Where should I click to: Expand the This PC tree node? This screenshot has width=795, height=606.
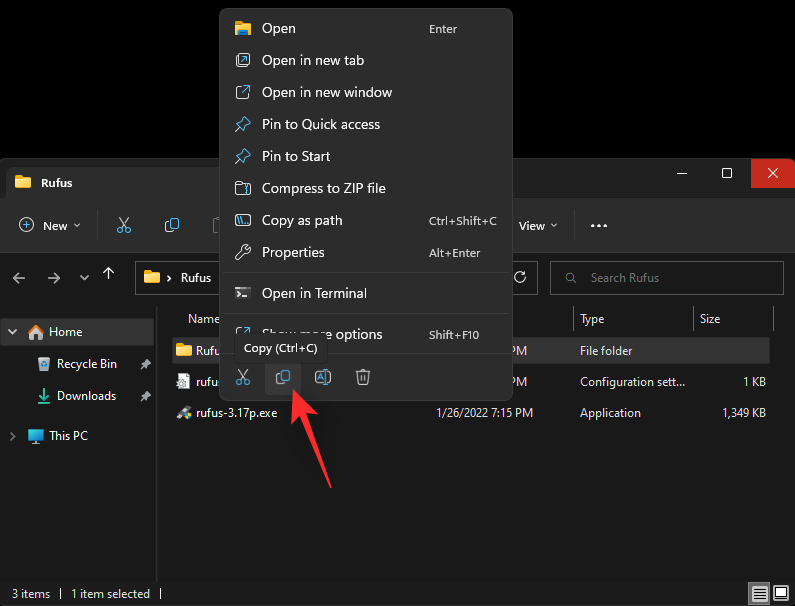click(12, 436)
